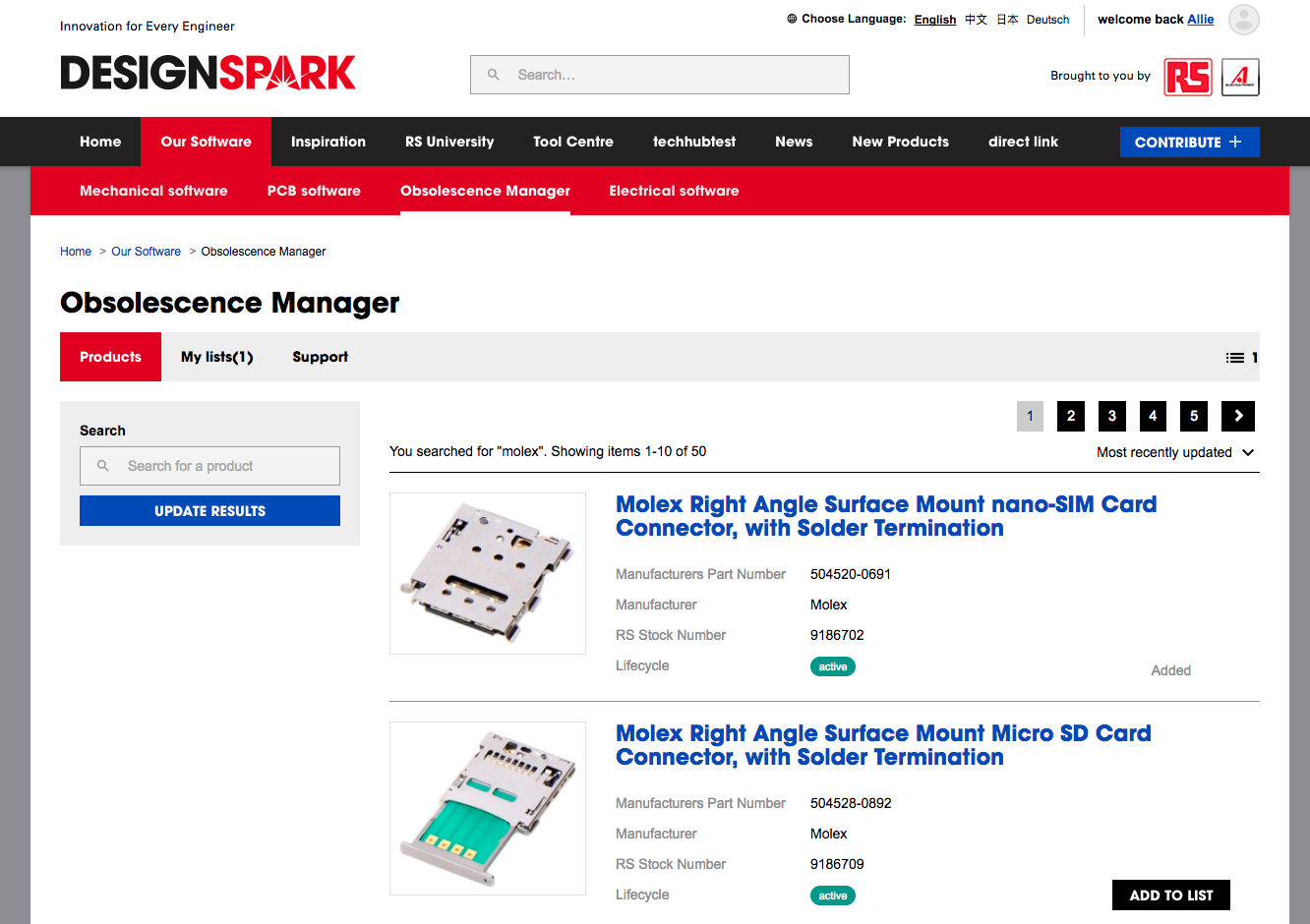Click the magnifier icon in product search
The image size is (1310, 924).
tap(103, 466)
